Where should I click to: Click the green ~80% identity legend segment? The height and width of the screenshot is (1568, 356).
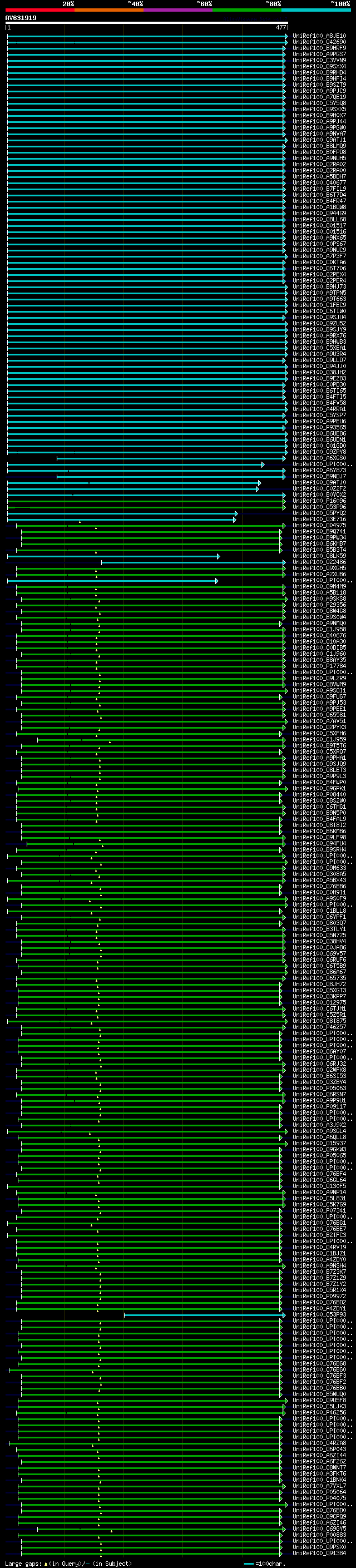click(x=247, y=10)
